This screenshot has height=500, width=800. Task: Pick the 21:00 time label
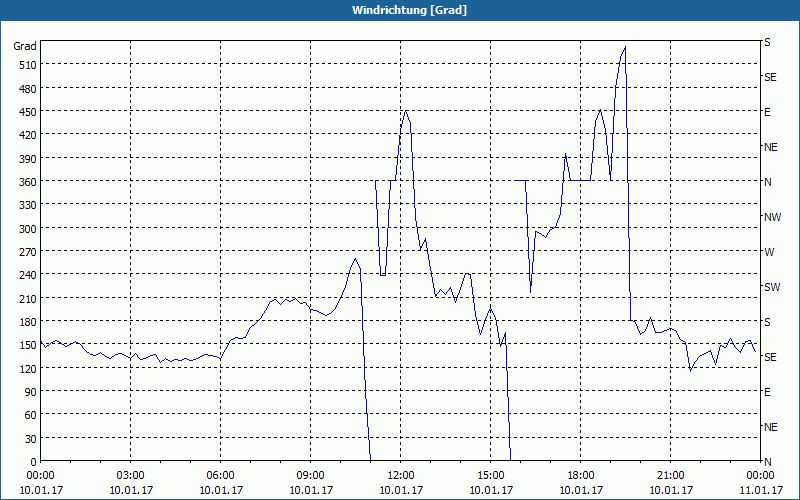670,476
